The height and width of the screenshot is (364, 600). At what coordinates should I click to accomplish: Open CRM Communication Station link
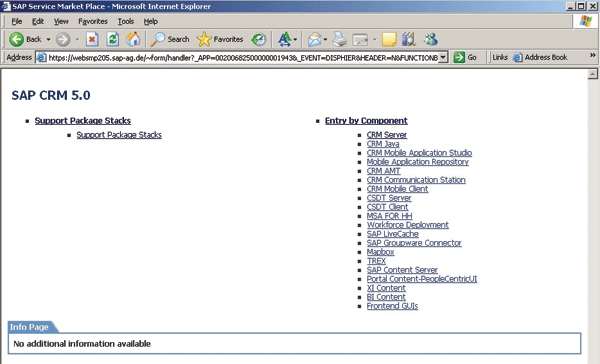[x=416, y=180]
